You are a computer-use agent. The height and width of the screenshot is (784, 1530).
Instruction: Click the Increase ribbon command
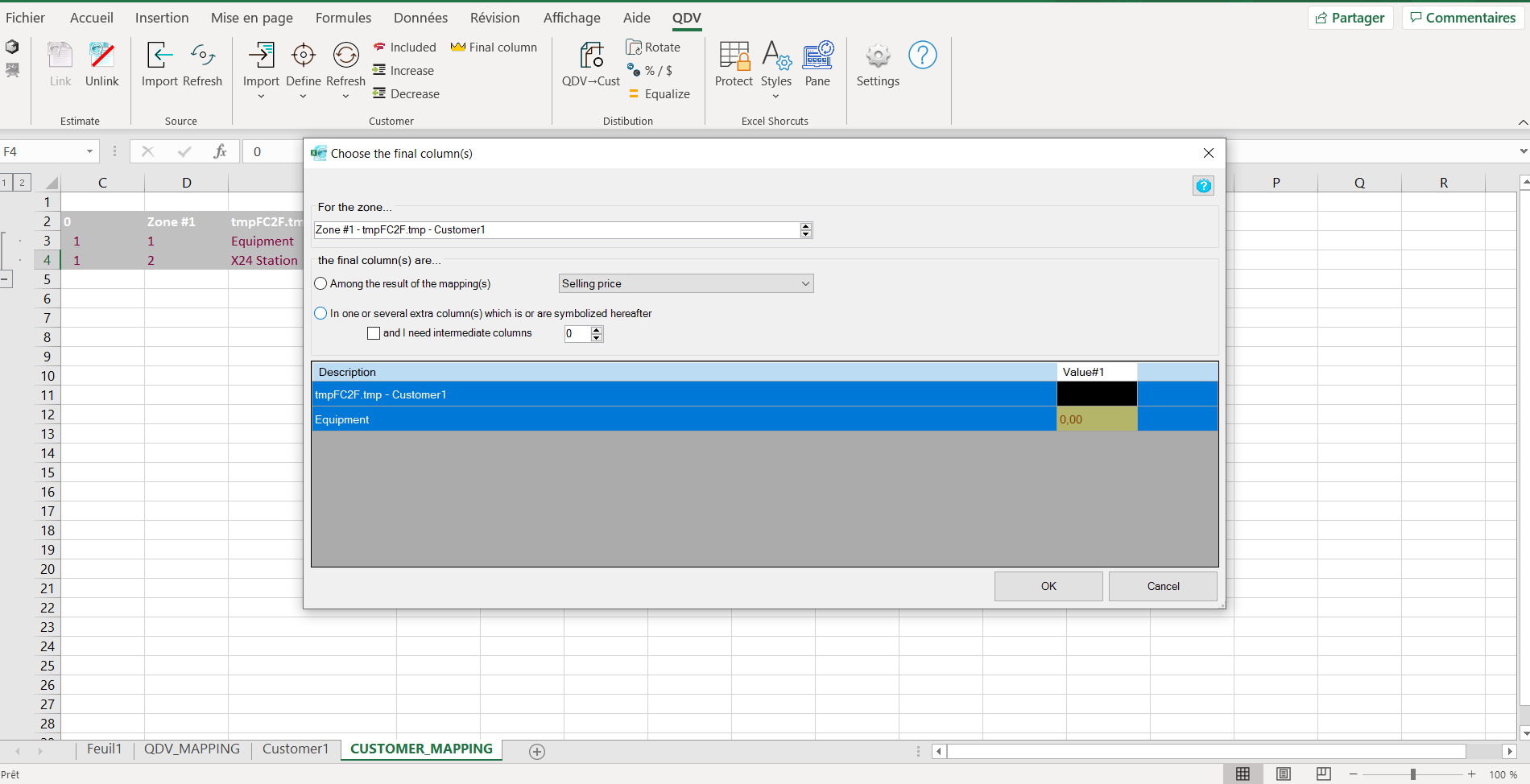coord(403,71)
